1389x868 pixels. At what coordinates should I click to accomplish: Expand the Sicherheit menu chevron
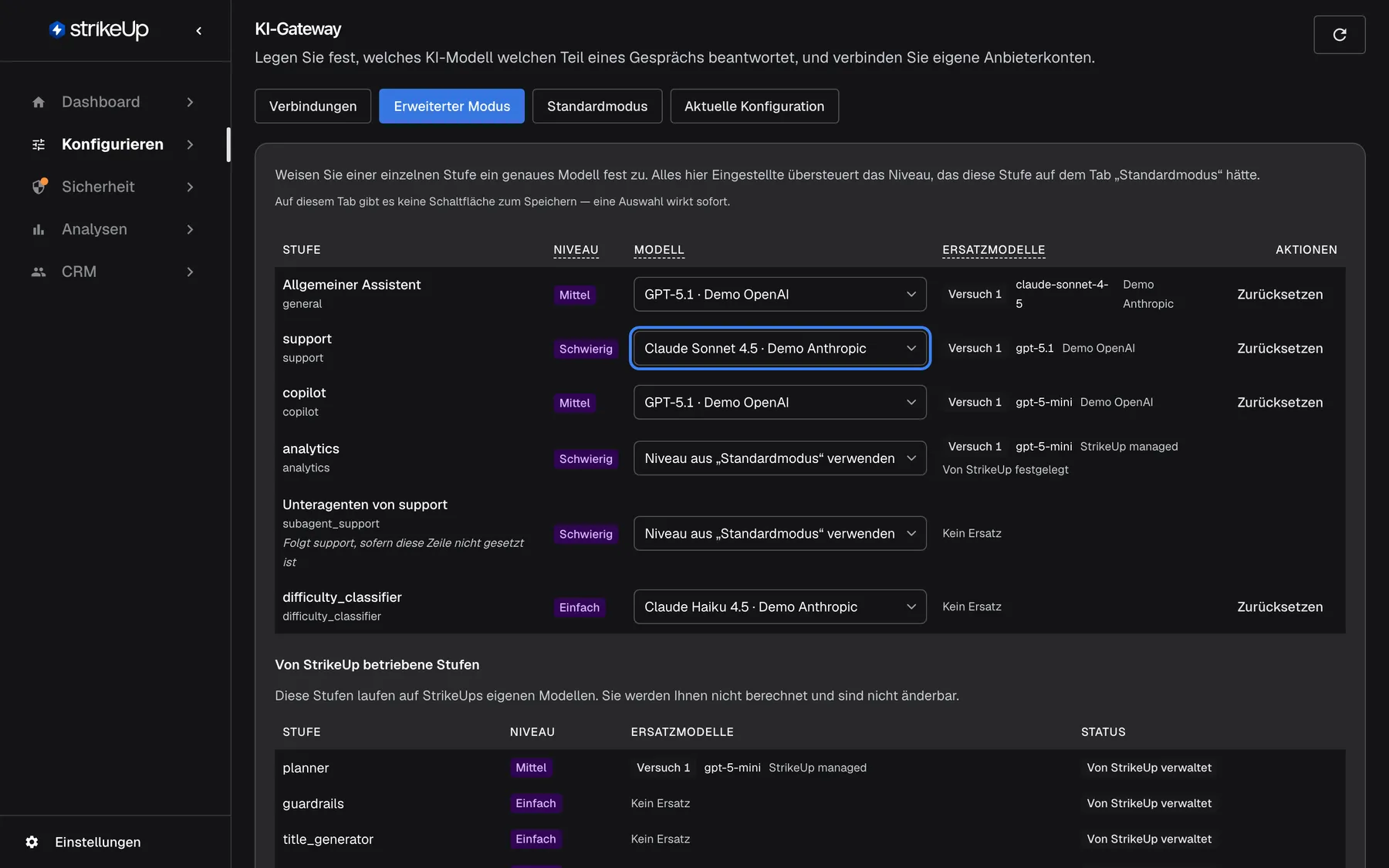click(x=190, y=187)
